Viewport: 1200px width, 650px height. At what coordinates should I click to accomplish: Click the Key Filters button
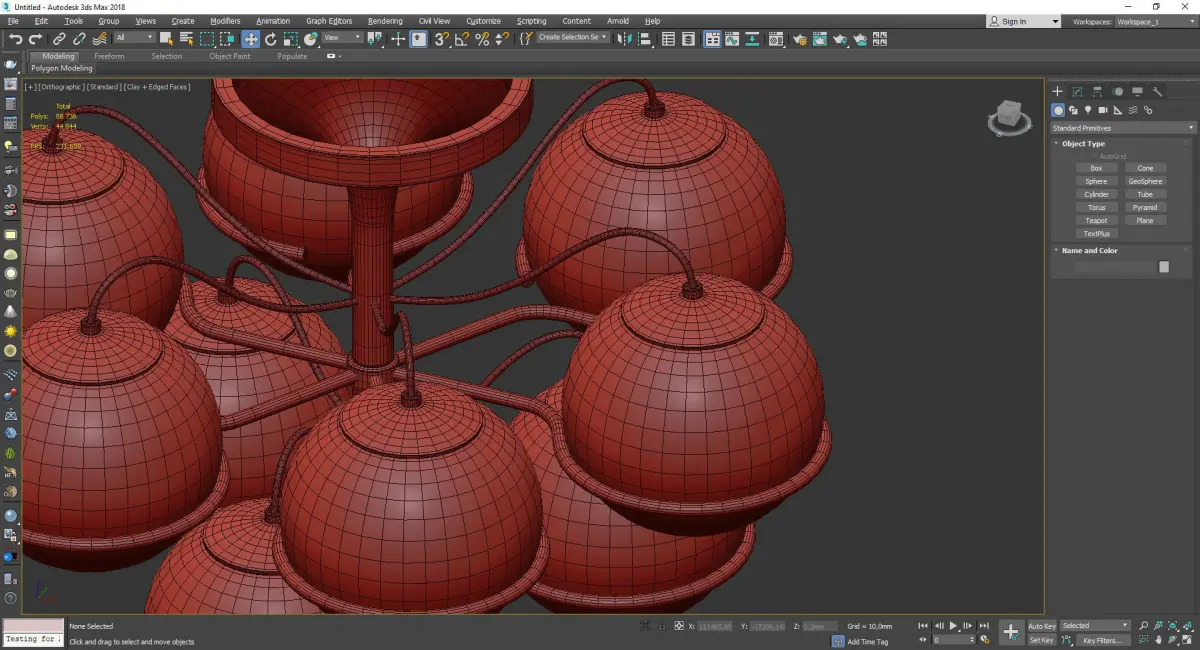click(x=1102, y=640)
